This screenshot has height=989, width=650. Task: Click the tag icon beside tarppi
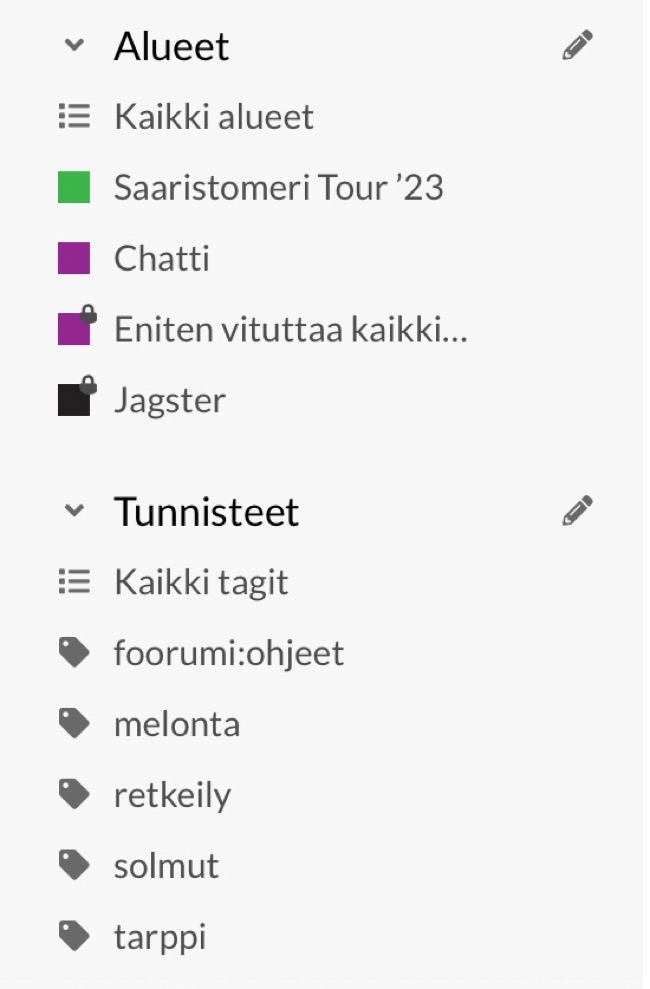[x=74, y=937]
